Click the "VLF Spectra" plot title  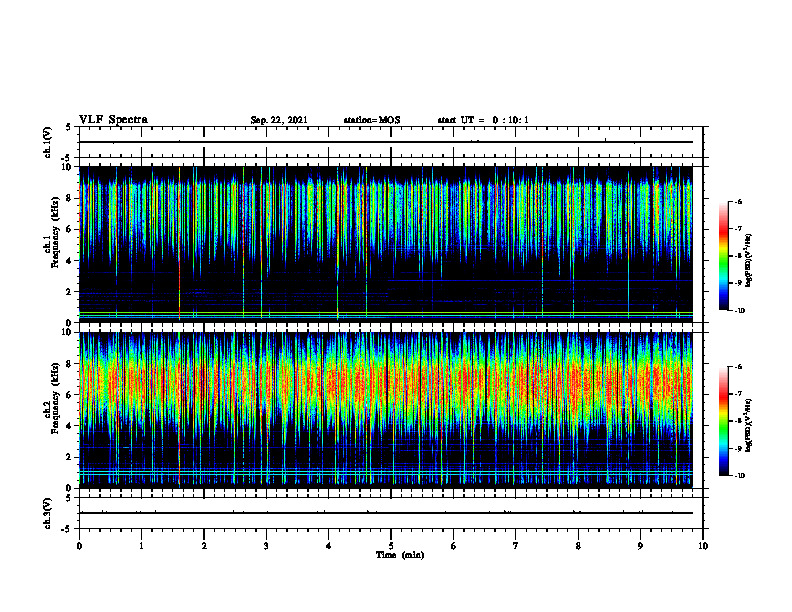click(113, 120)
